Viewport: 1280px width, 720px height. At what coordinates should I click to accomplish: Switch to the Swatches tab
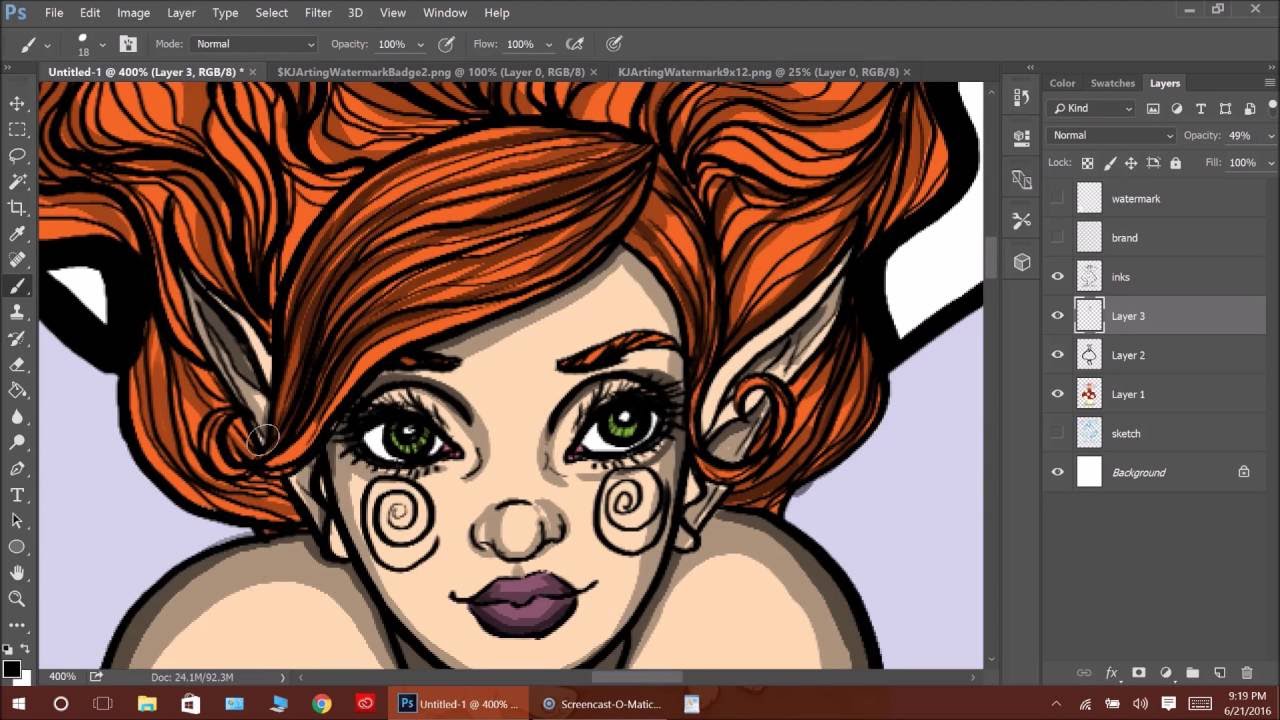coord(1112,83)
